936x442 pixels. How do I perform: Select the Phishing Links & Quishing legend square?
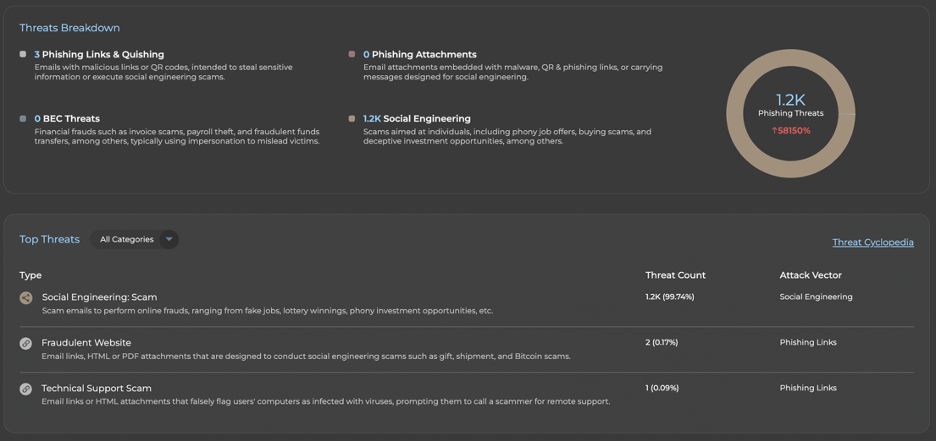23,54
